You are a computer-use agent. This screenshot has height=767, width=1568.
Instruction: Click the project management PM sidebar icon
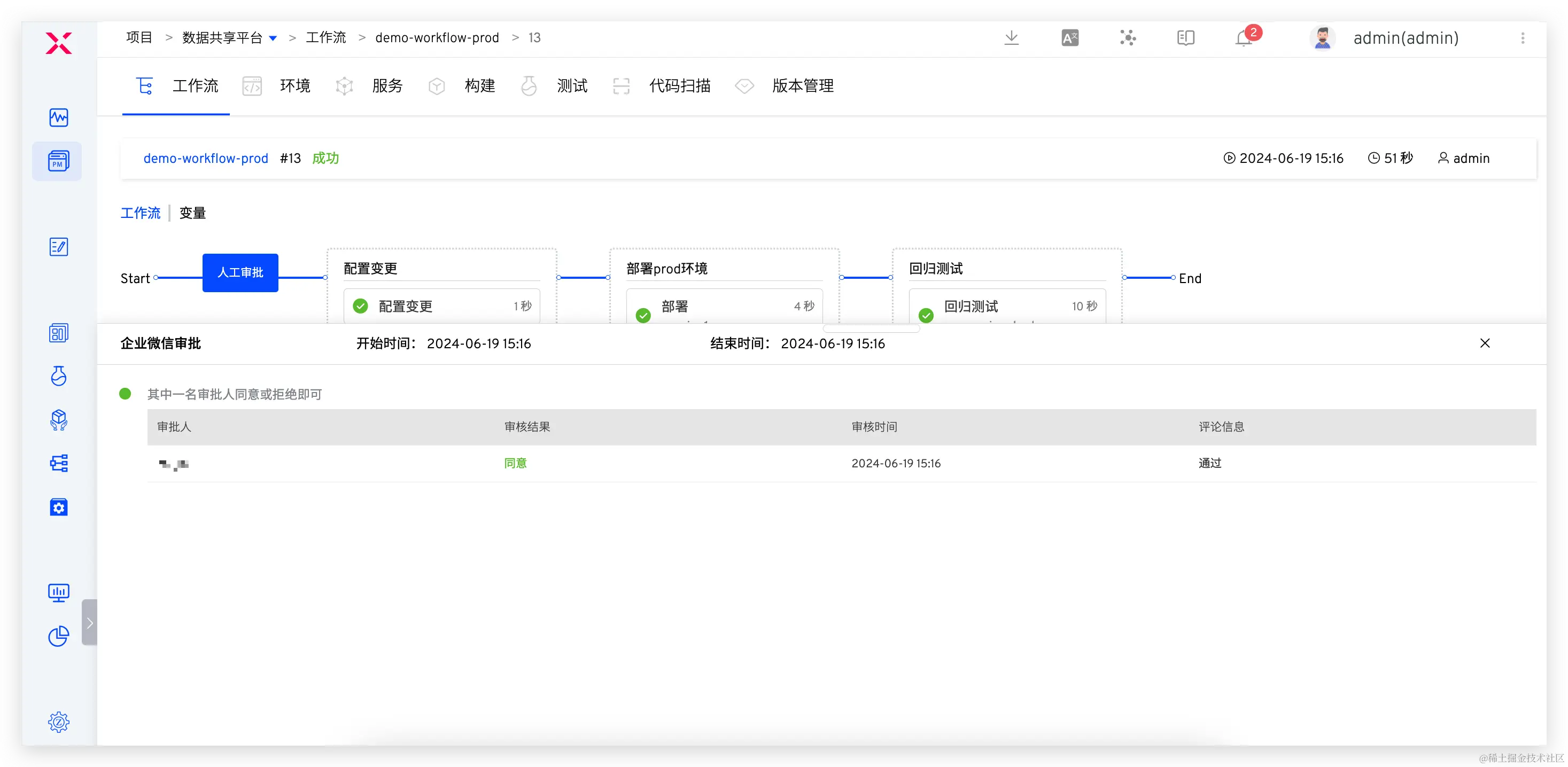[x=58, y=161]
